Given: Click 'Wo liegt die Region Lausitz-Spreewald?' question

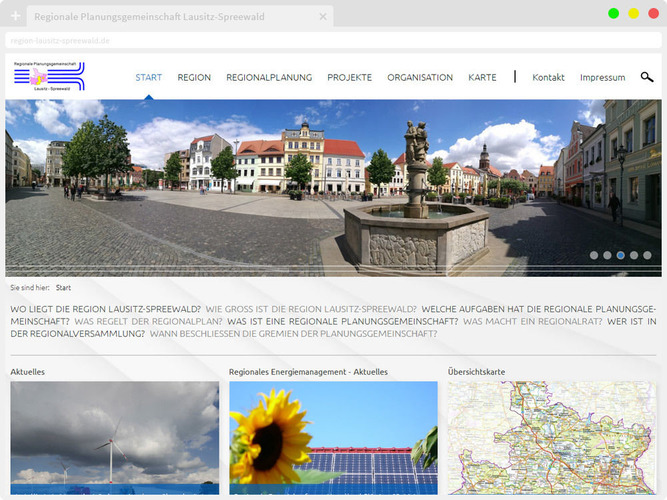Looking at the screenshot, I should click(105, 309).
